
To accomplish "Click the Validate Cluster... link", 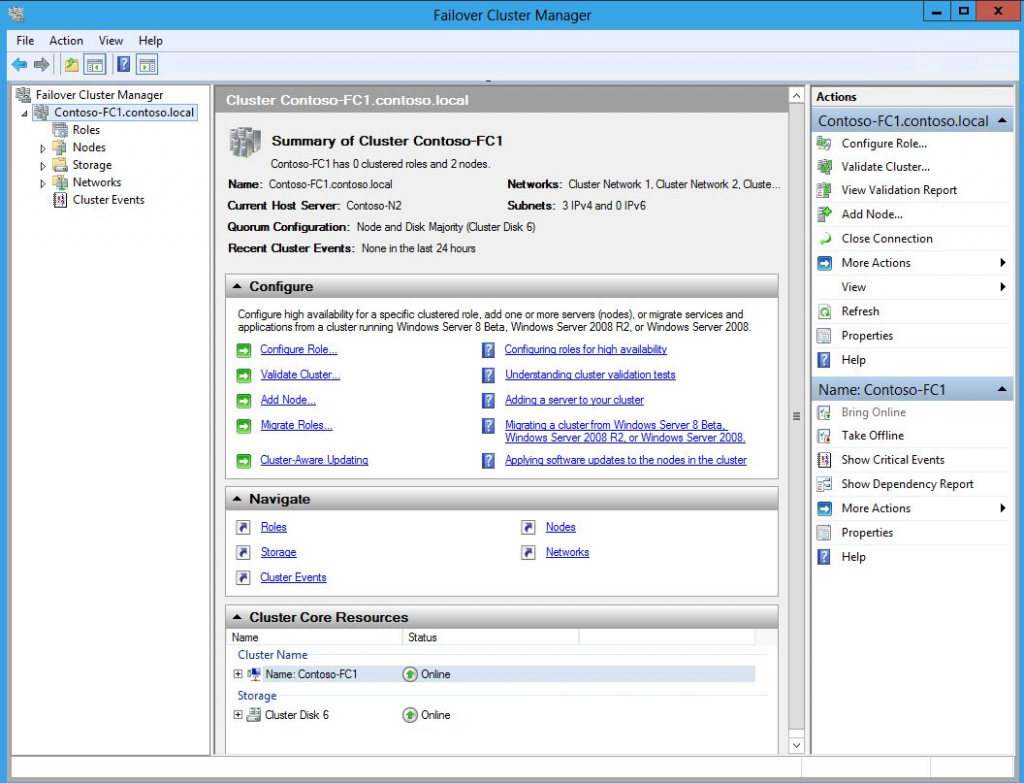I will pyautogui.click(x=300, y=375).
